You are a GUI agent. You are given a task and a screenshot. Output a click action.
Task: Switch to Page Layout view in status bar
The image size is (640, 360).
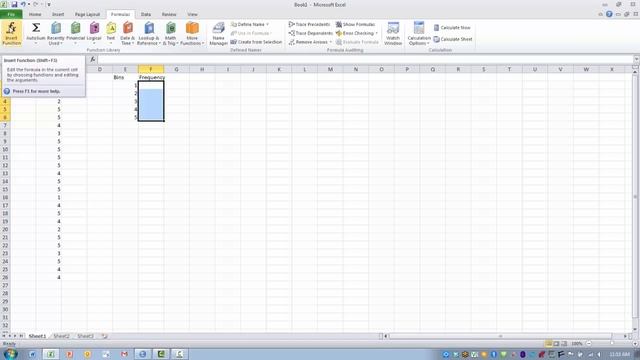(556, 344)
